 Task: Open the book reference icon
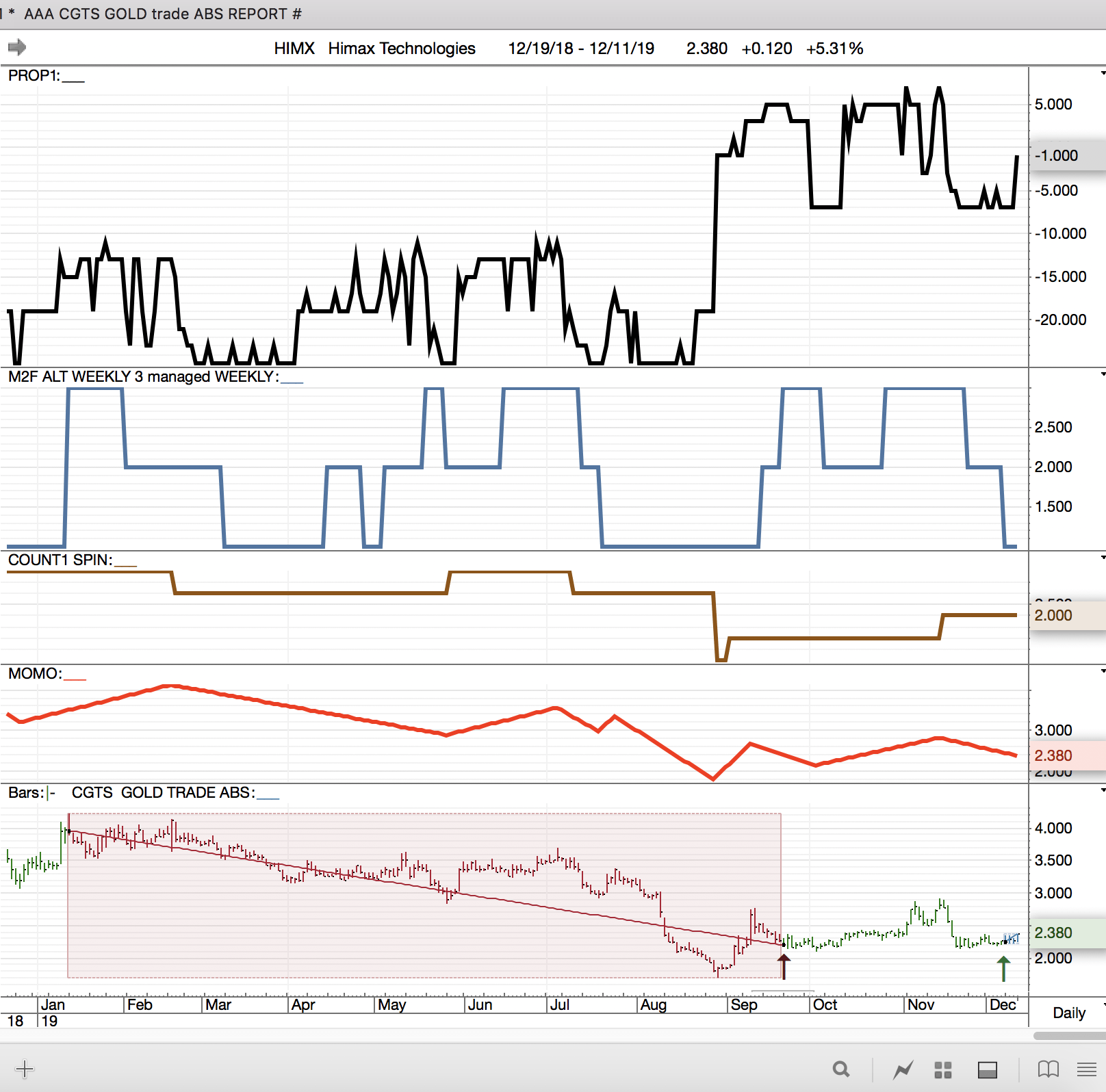[x=1048, y=1069]
